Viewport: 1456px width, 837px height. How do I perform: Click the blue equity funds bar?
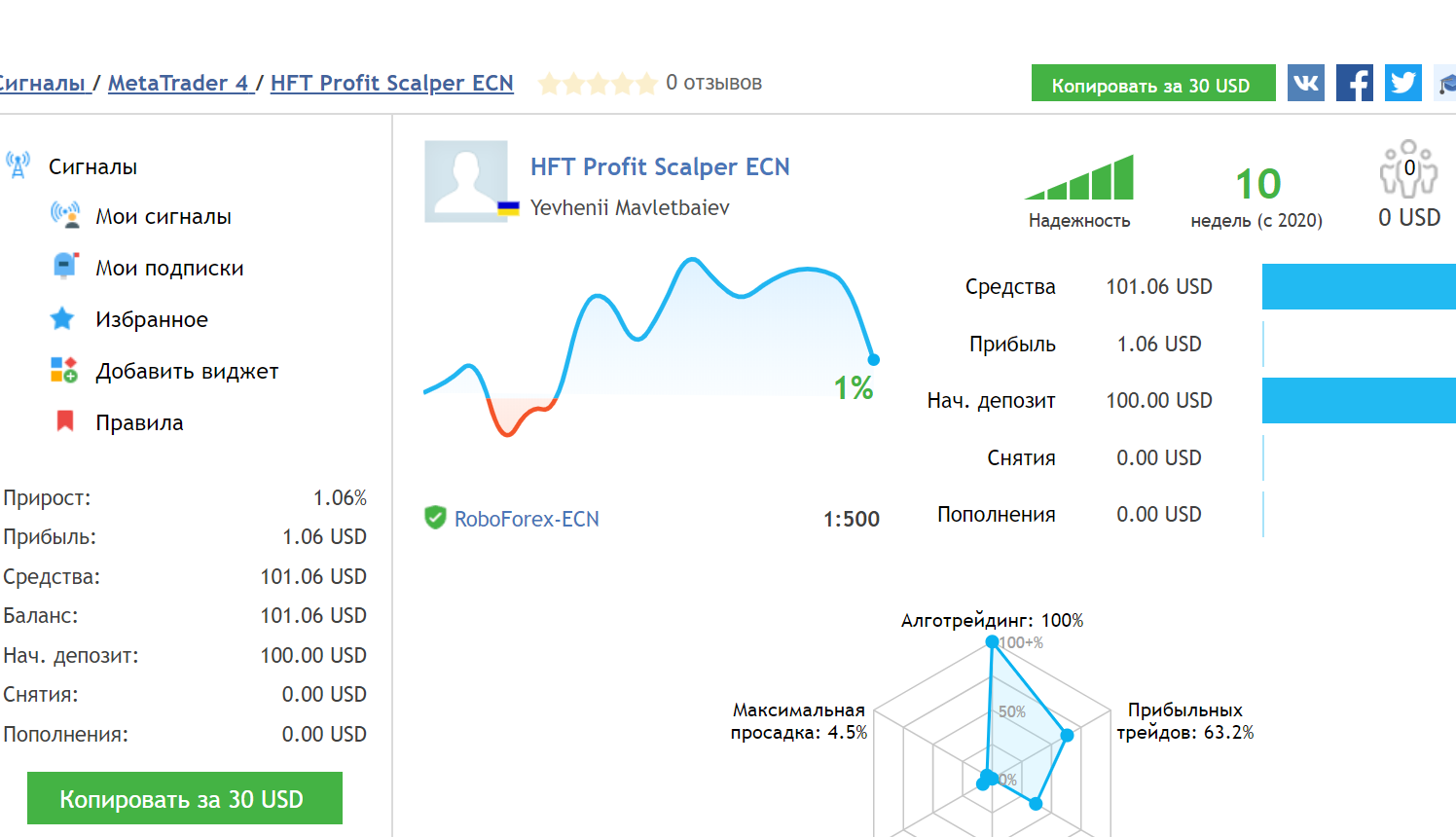pos(1359,286)
